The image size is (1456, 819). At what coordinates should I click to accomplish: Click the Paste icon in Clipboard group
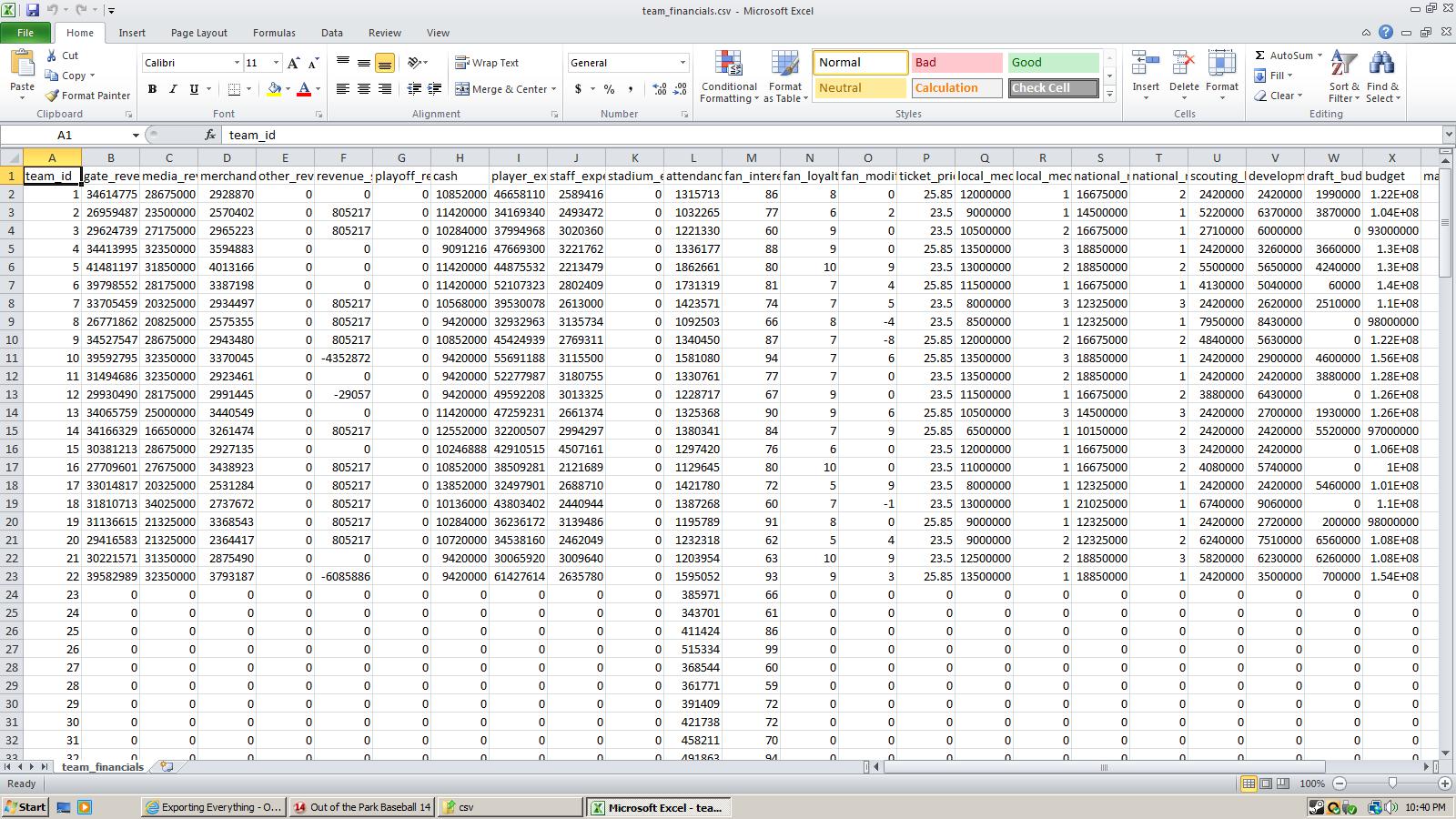pos(22,66)
